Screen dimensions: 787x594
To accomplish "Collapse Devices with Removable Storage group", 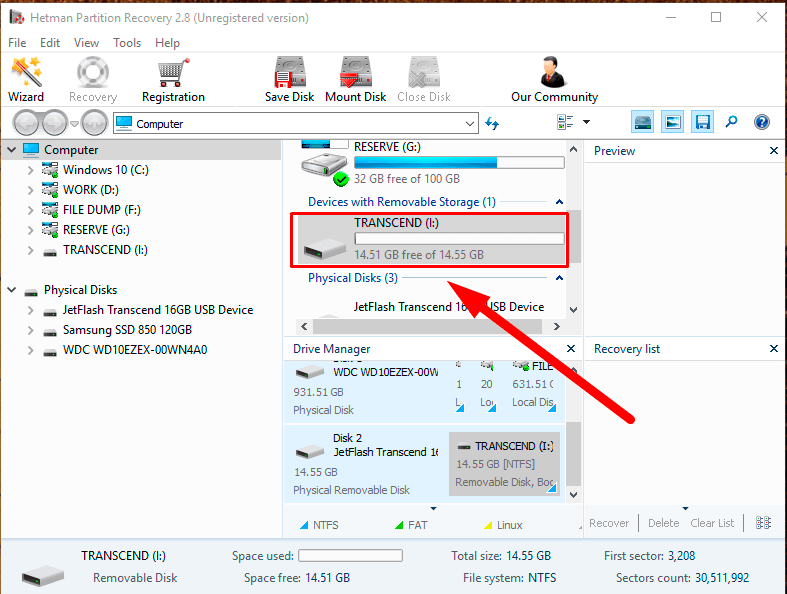I will point(559,202).
